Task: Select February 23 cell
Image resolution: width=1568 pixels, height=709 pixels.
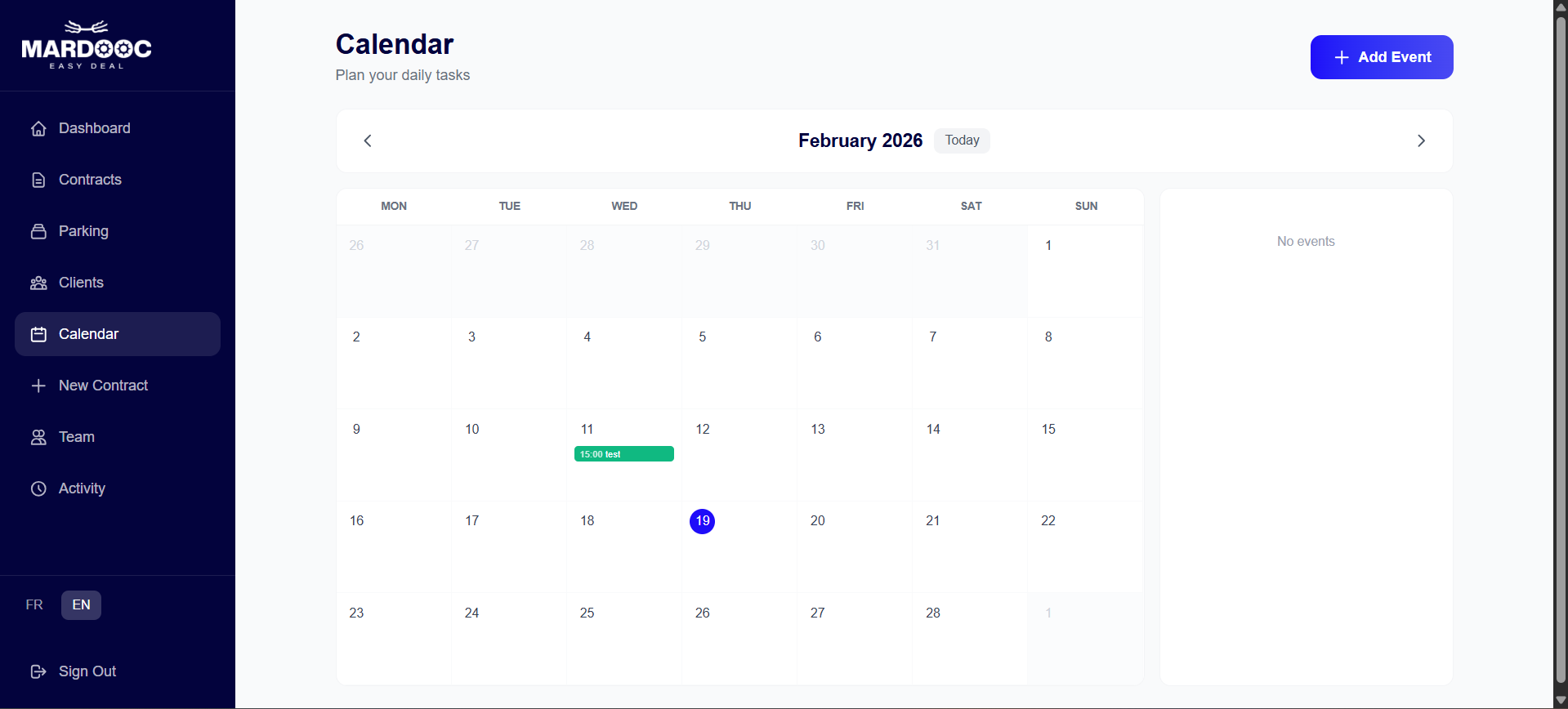Action: [394, 640]
